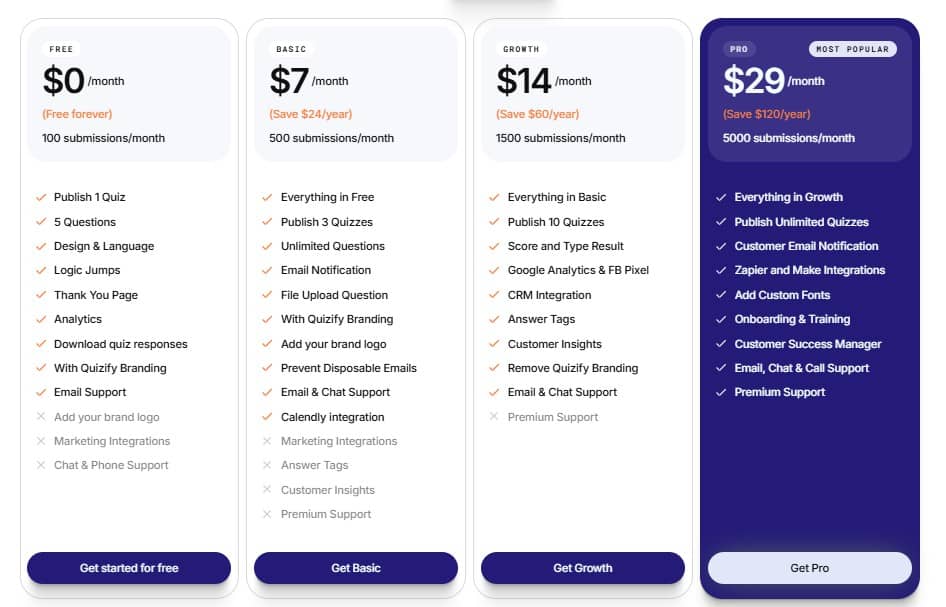Viewport: 946px width, 607px height.
Task: Select the MOST POPULAR badge
Action: click(852, 48)
